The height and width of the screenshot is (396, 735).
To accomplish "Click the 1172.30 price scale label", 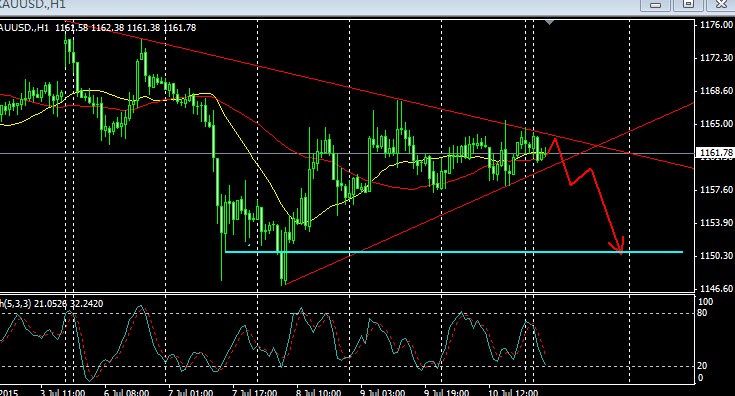I will pos(716,58).
